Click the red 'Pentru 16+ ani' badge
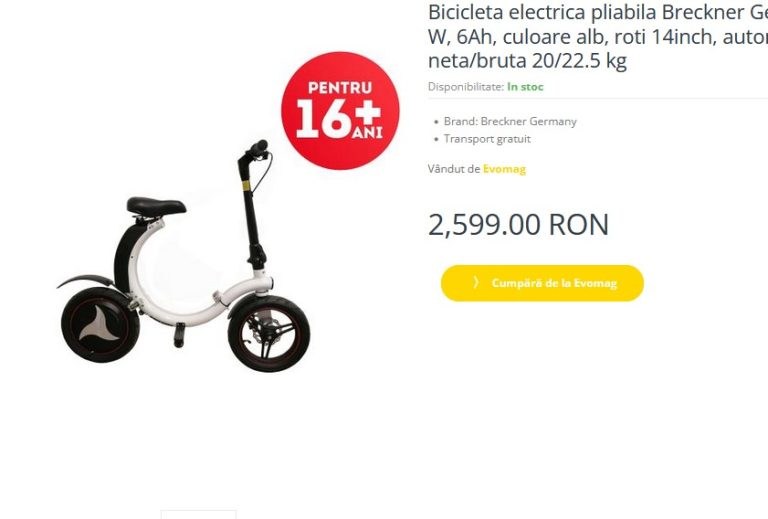Viewport: 768px width, 519px height. [340, 111]
